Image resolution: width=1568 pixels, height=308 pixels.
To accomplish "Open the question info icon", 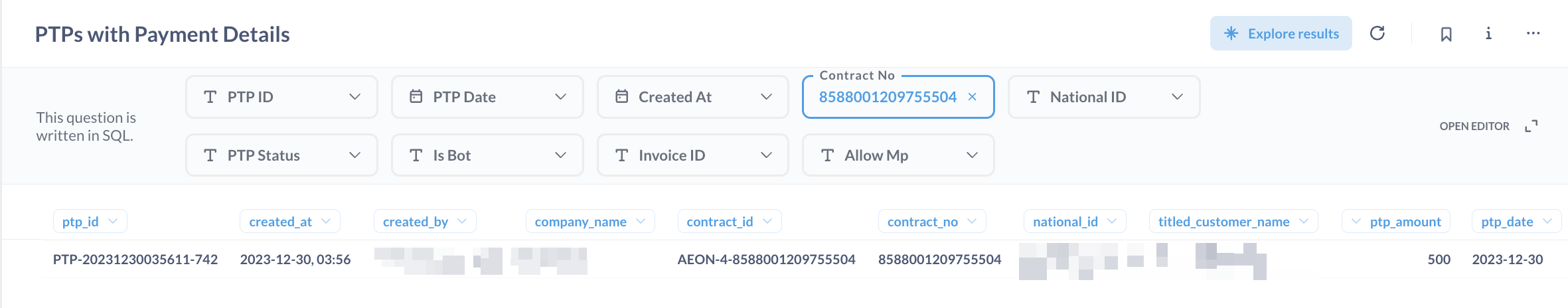I will [x=1488, y=33].
